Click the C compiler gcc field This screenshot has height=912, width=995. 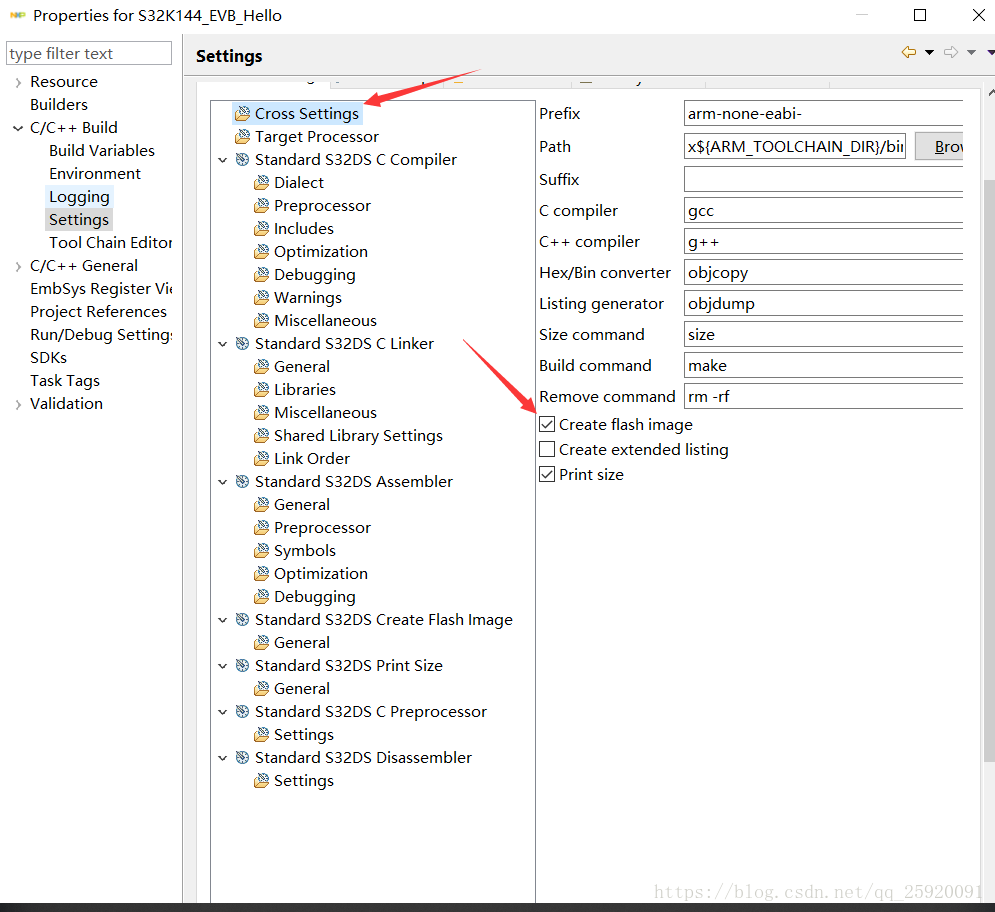[823, 211]
